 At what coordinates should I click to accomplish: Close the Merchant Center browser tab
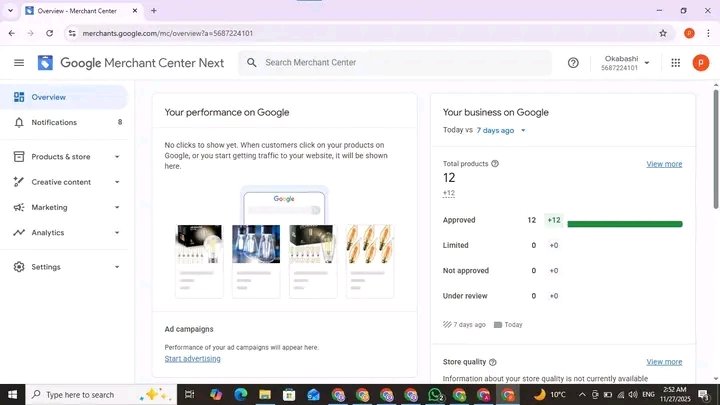click(x=135, y=11)
